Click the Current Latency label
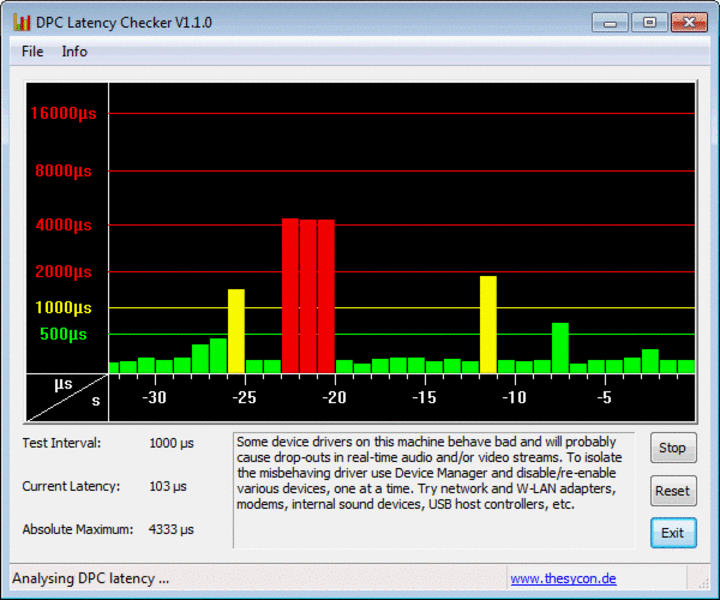Screen dimensions: 720x600 click(x=71, y=486)
